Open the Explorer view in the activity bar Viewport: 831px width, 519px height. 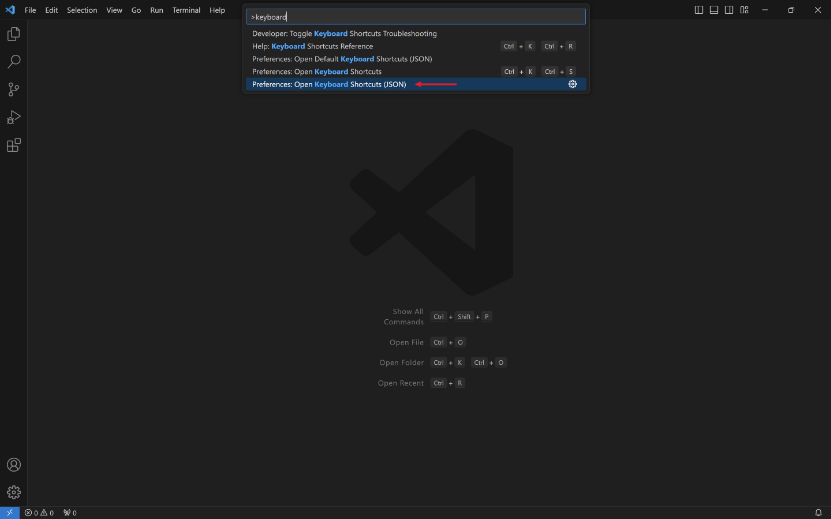[x=14, y=34]
